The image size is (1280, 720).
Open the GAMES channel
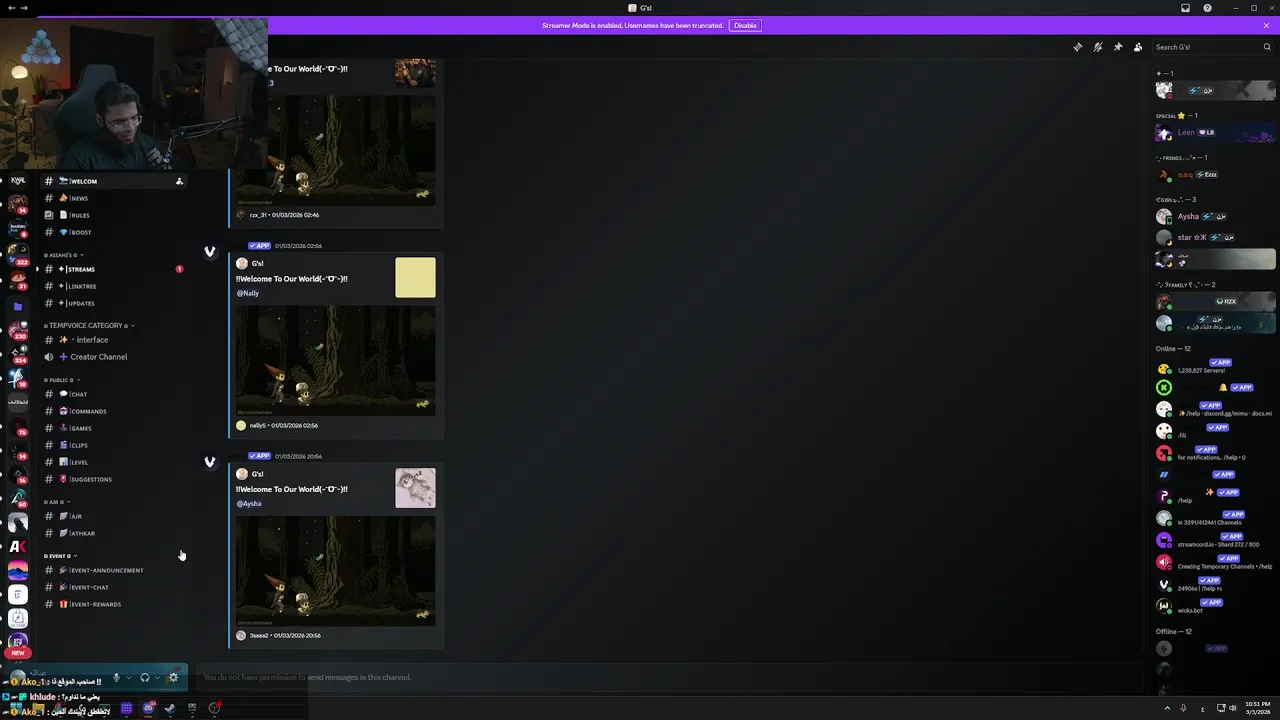click(x=113, y=428)
